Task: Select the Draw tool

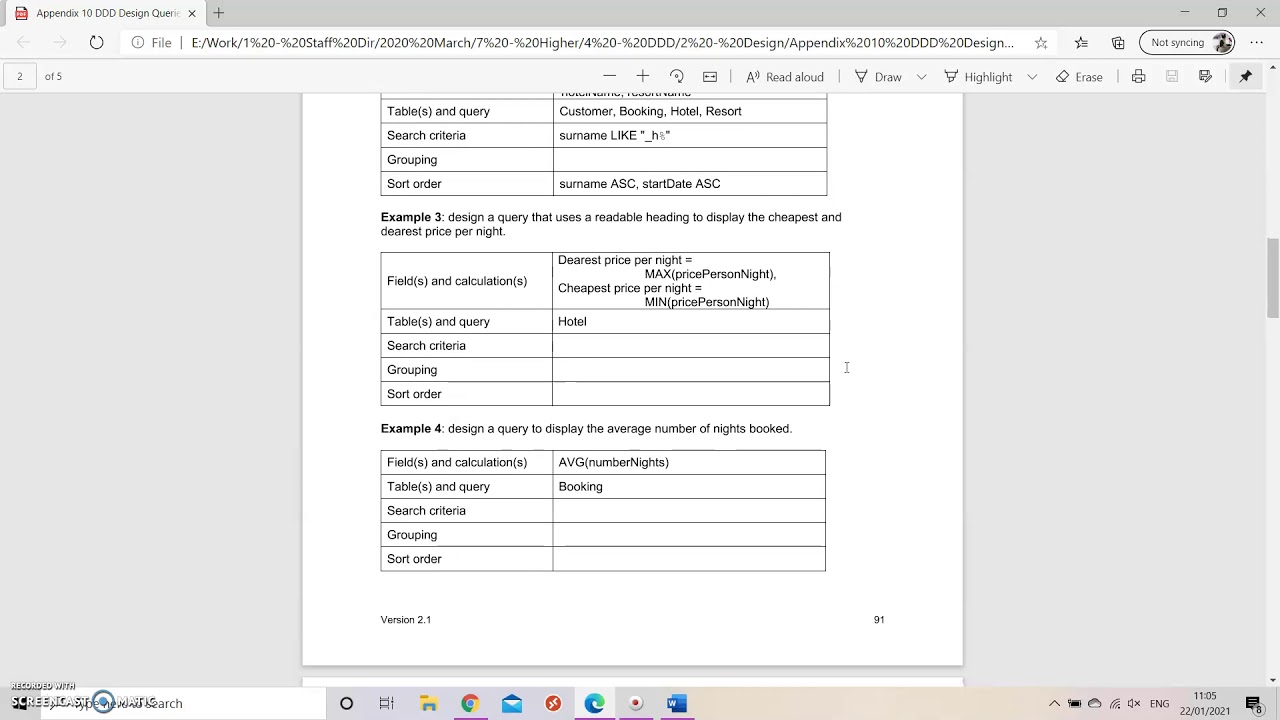Action: point(878,77)
